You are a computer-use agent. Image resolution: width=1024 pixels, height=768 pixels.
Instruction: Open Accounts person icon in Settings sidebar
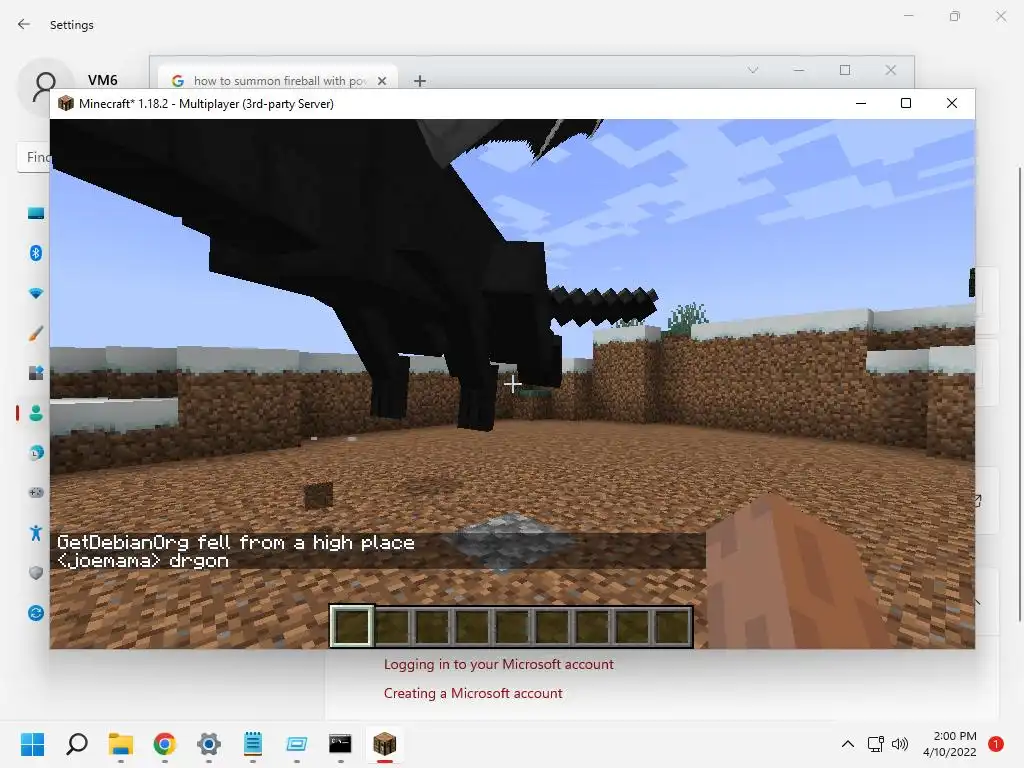(36, 413)
